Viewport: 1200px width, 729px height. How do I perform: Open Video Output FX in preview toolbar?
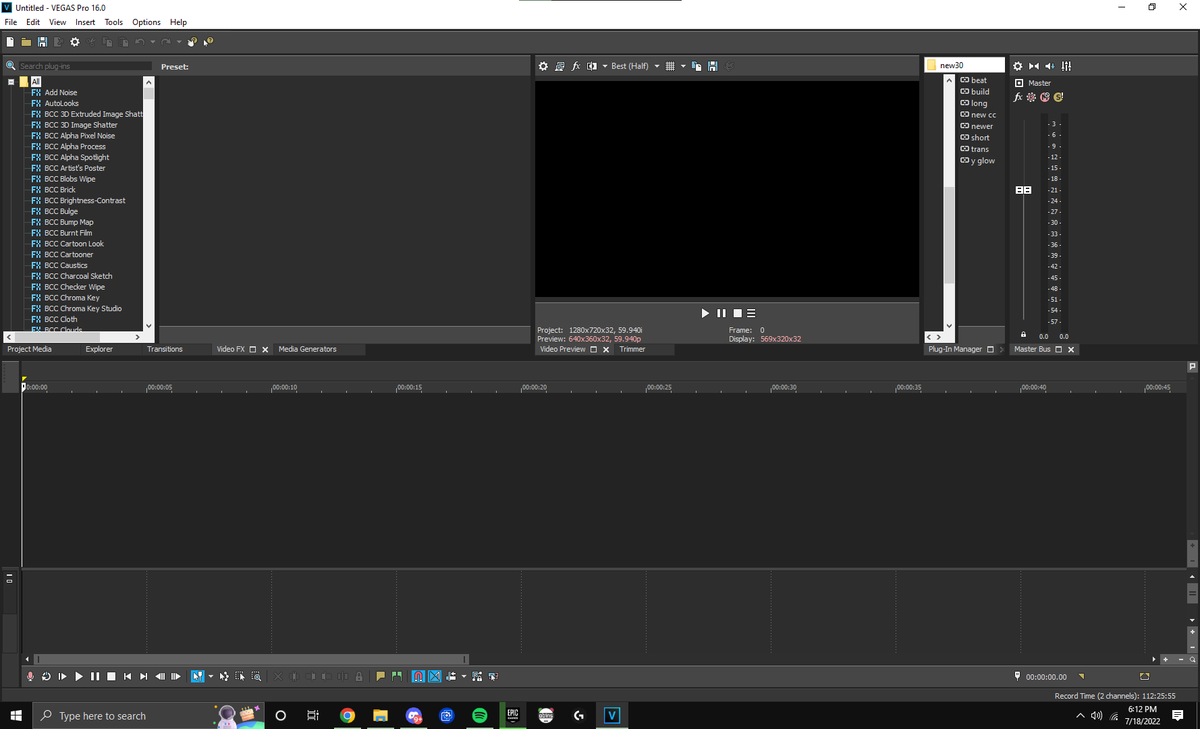click(x=576, y=66)
